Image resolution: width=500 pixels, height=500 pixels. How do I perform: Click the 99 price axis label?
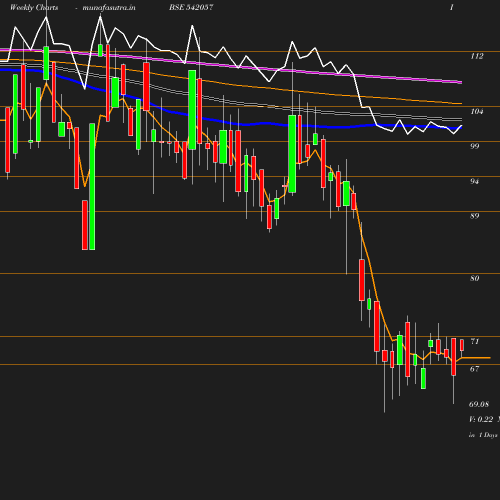(475, 146)
